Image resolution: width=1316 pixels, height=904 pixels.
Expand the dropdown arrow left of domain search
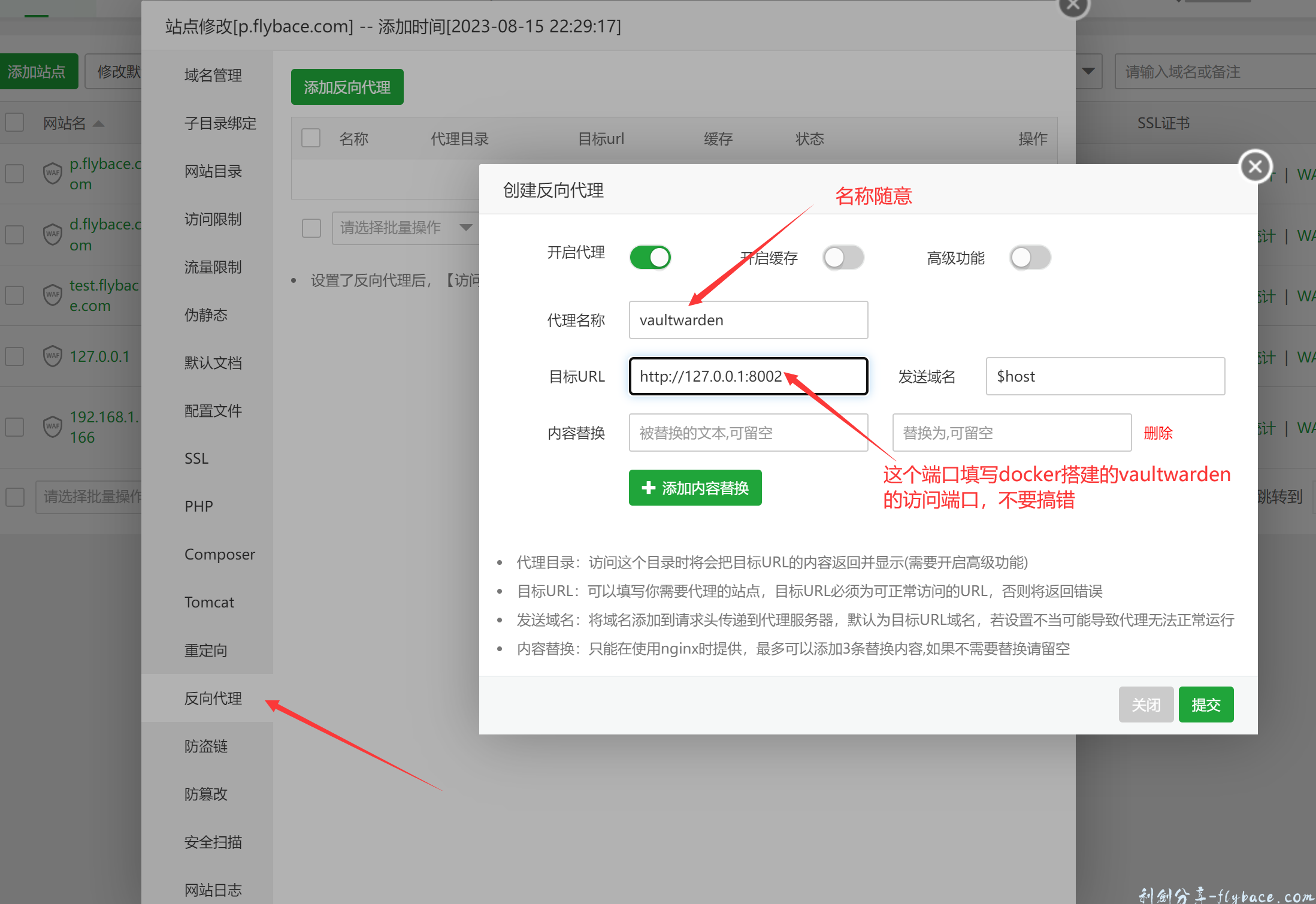1088,71
